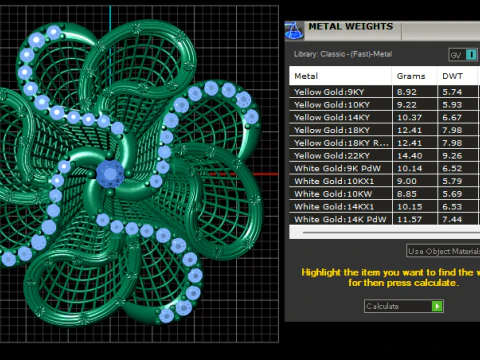The image size is (480, 360).
Task: Click the 6.53 DWT value
Action: 452,207
